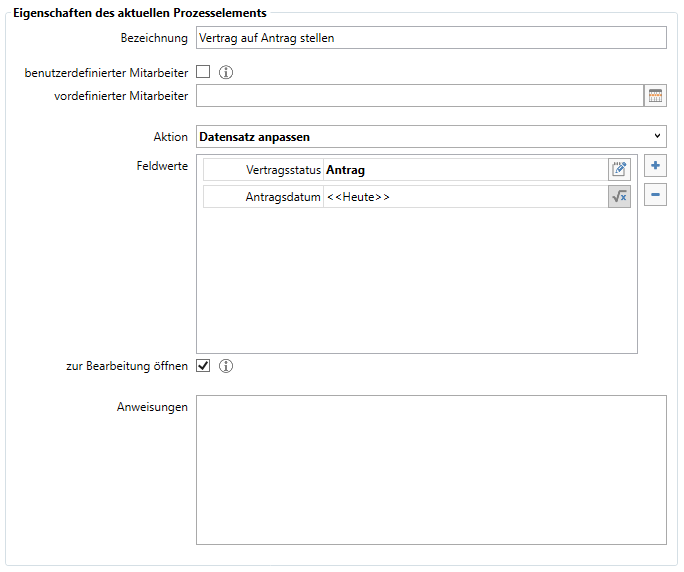
Task: Show info for zur Bearbeitung öffnen
Action: click(x=226, y=366)
